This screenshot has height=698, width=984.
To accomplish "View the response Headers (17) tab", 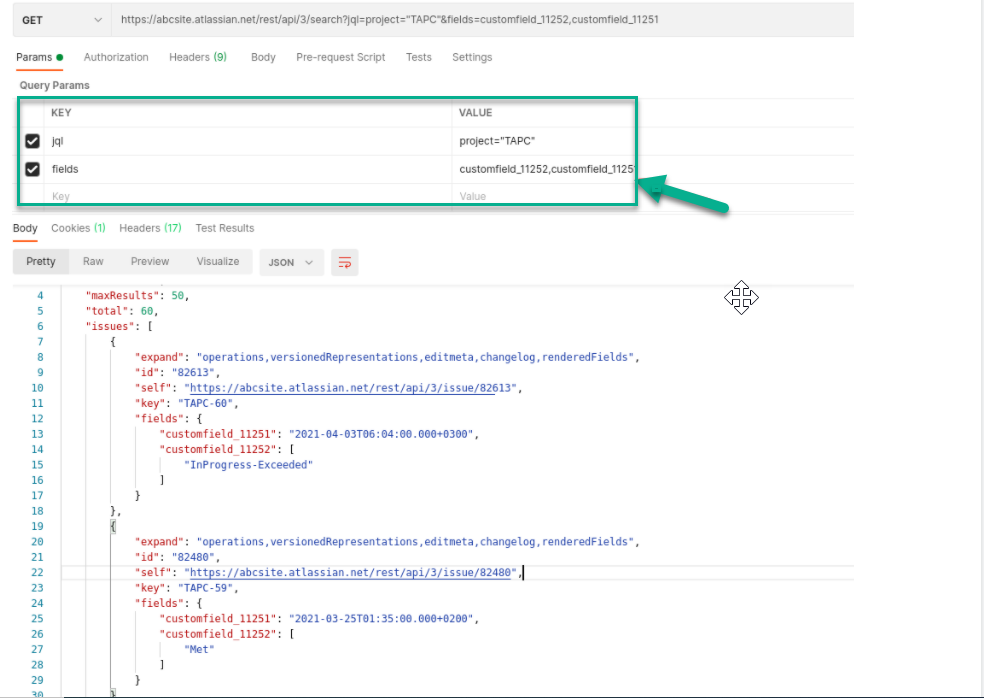I will pyautogui.click(x=150, y=228).
